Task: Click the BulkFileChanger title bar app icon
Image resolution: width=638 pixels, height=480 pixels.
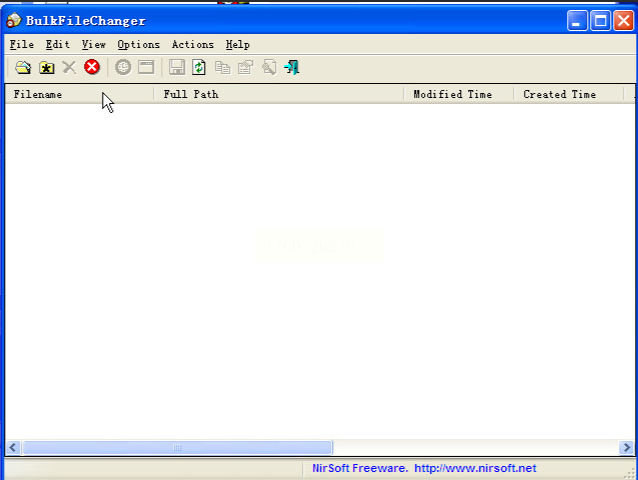Action: point(13,20)
